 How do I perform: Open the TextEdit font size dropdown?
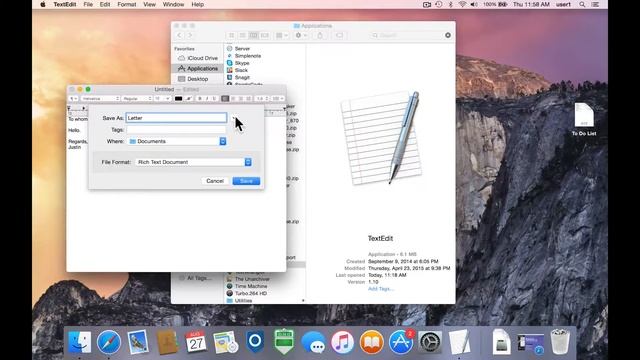tap(162, 99)
